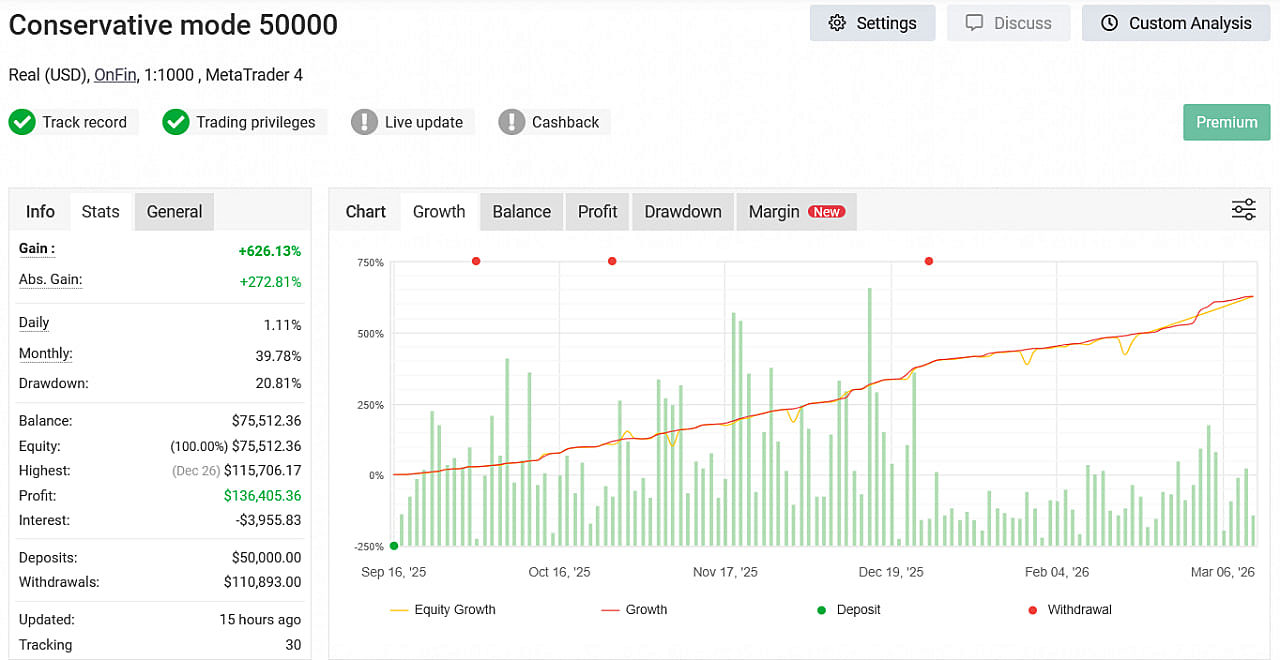The image size is (1280, 660).
Task: Open the Discuss button
Action: [x=1008, y=23]
